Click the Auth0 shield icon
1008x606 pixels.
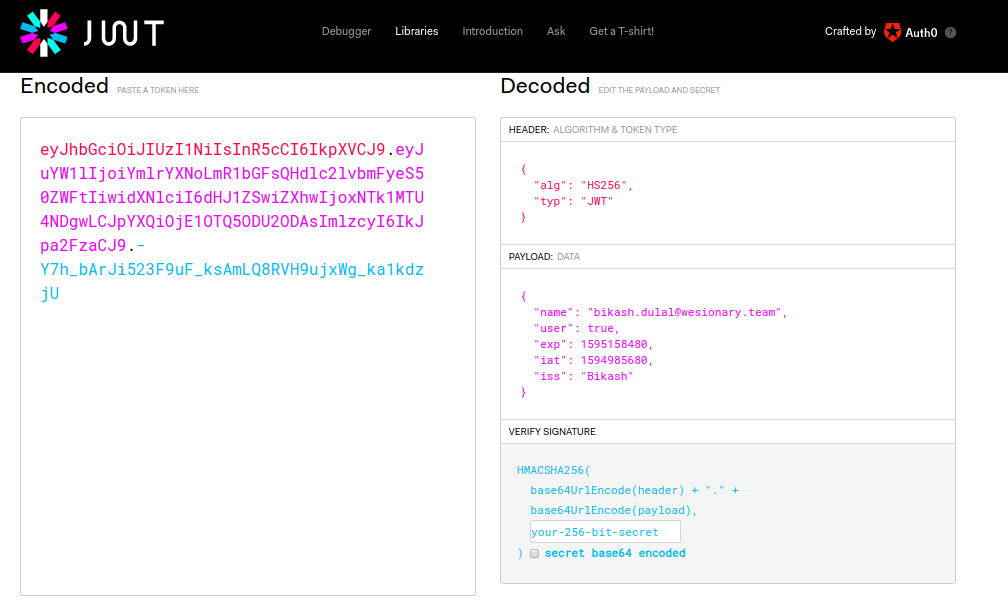pyautogui.click(x=890, y=31)
